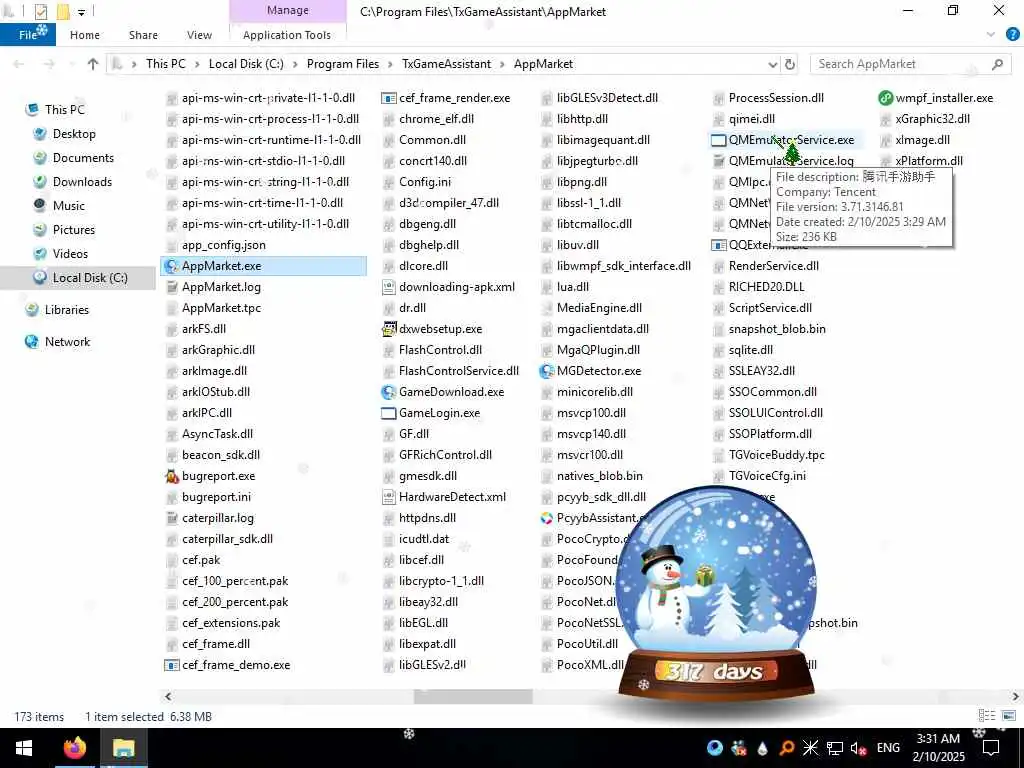This screenshot has height=768, width=1024.
Task: Click Local Disk (C:) in the address path
Action: 246,64
